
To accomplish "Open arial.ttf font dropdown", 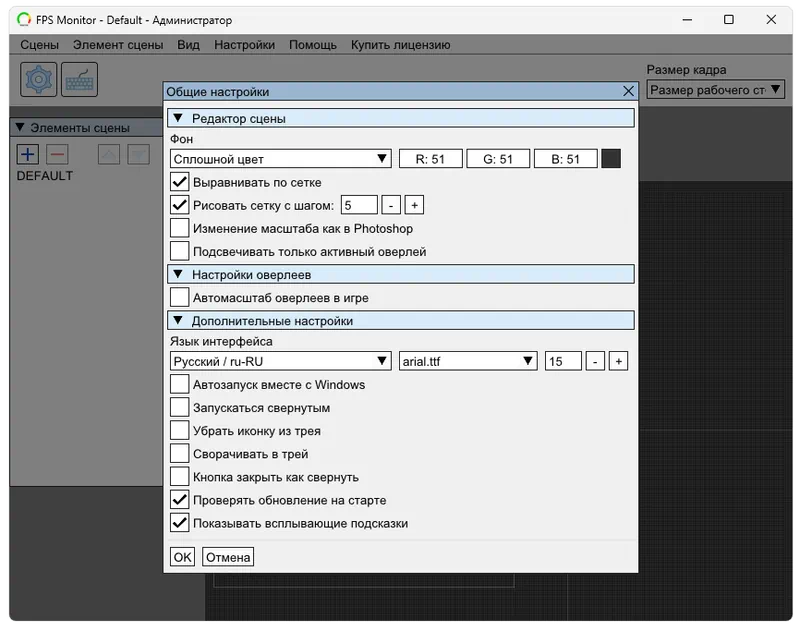I will pos(468,361).
